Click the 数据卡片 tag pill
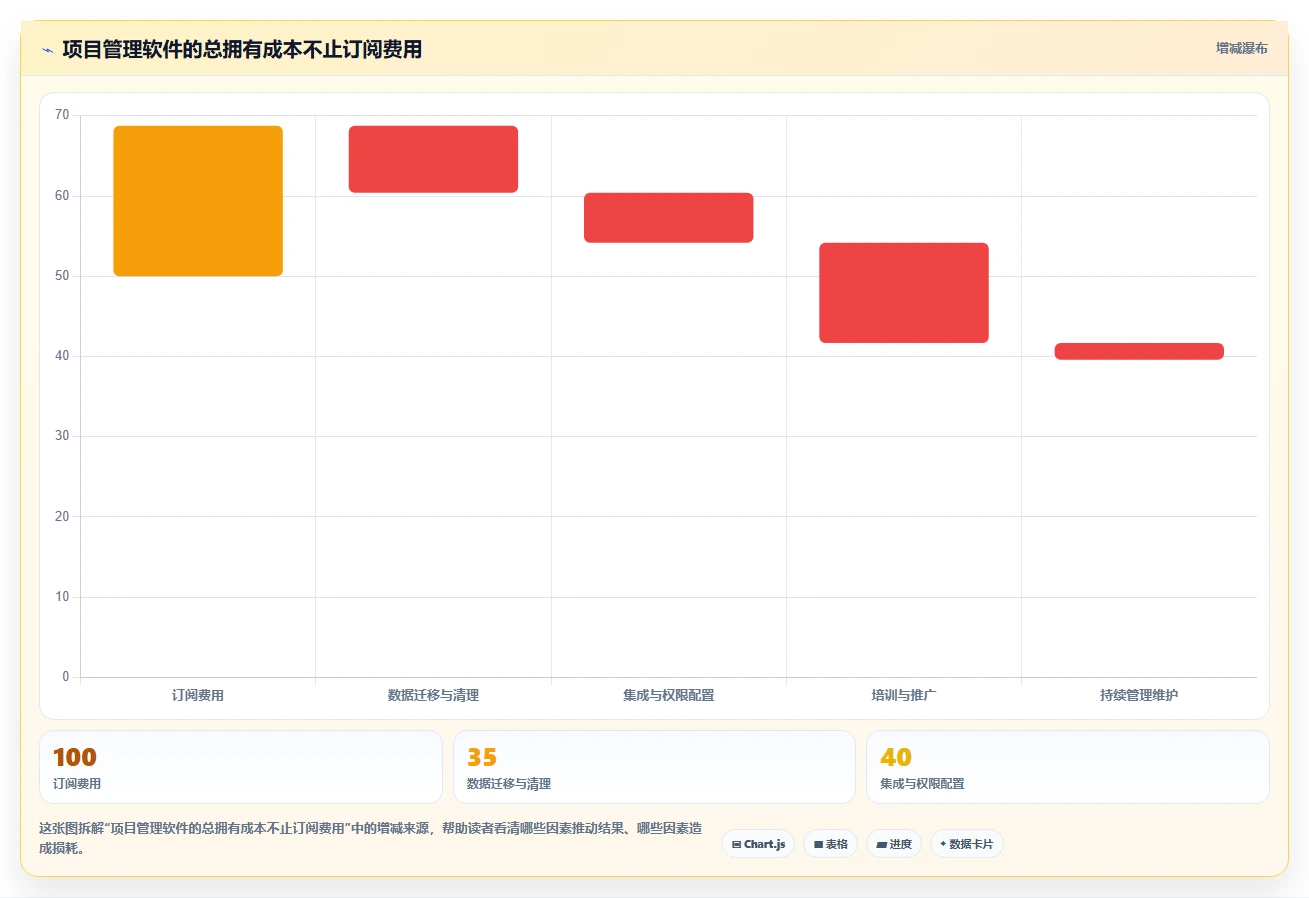The height and width of the screenshot is (898, 1309). 966,844
